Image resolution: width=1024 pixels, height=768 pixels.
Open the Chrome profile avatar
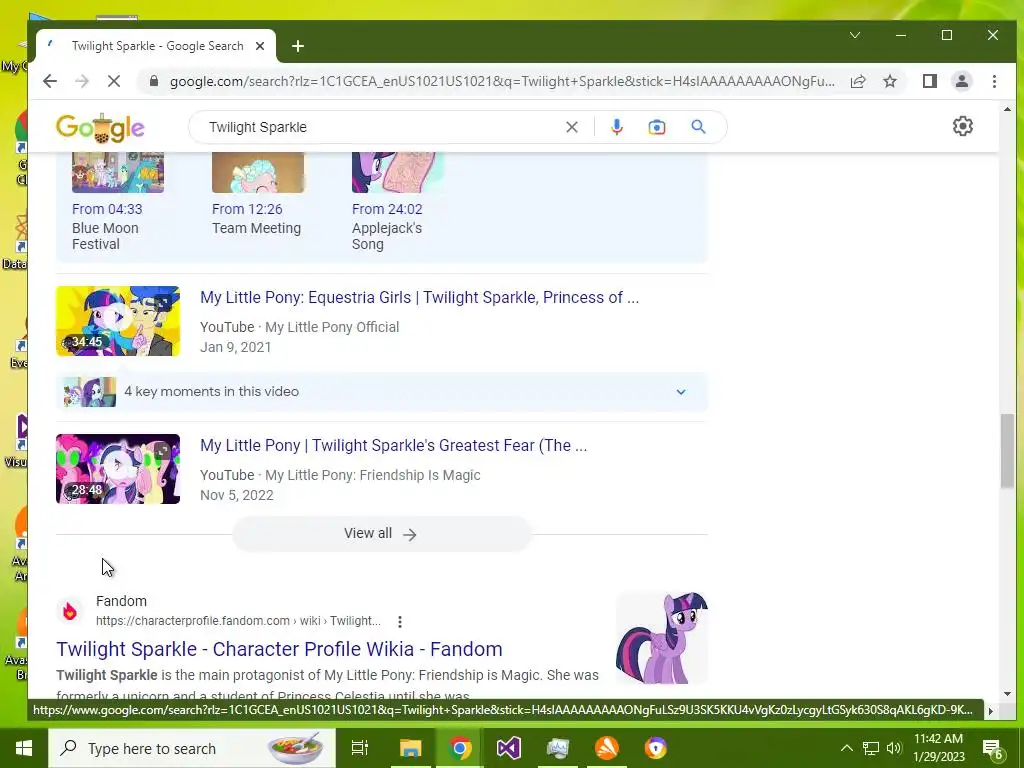point(962,81)
